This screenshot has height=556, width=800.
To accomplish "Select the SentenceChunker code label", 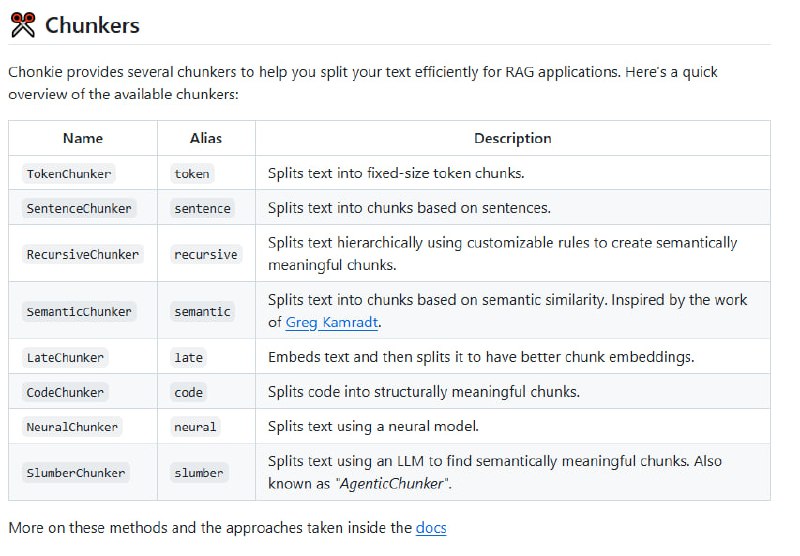I will tap(79, 208).
